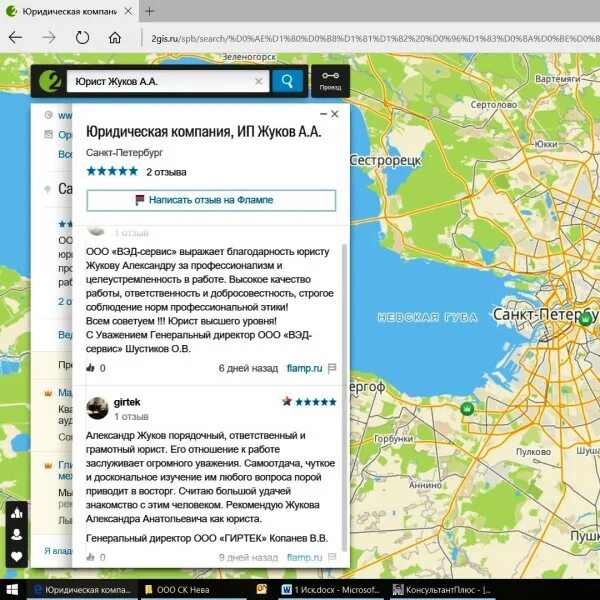This screenshot has width=600, height=600.
Task: Click the Пулково map label
Action: [533, 452]
